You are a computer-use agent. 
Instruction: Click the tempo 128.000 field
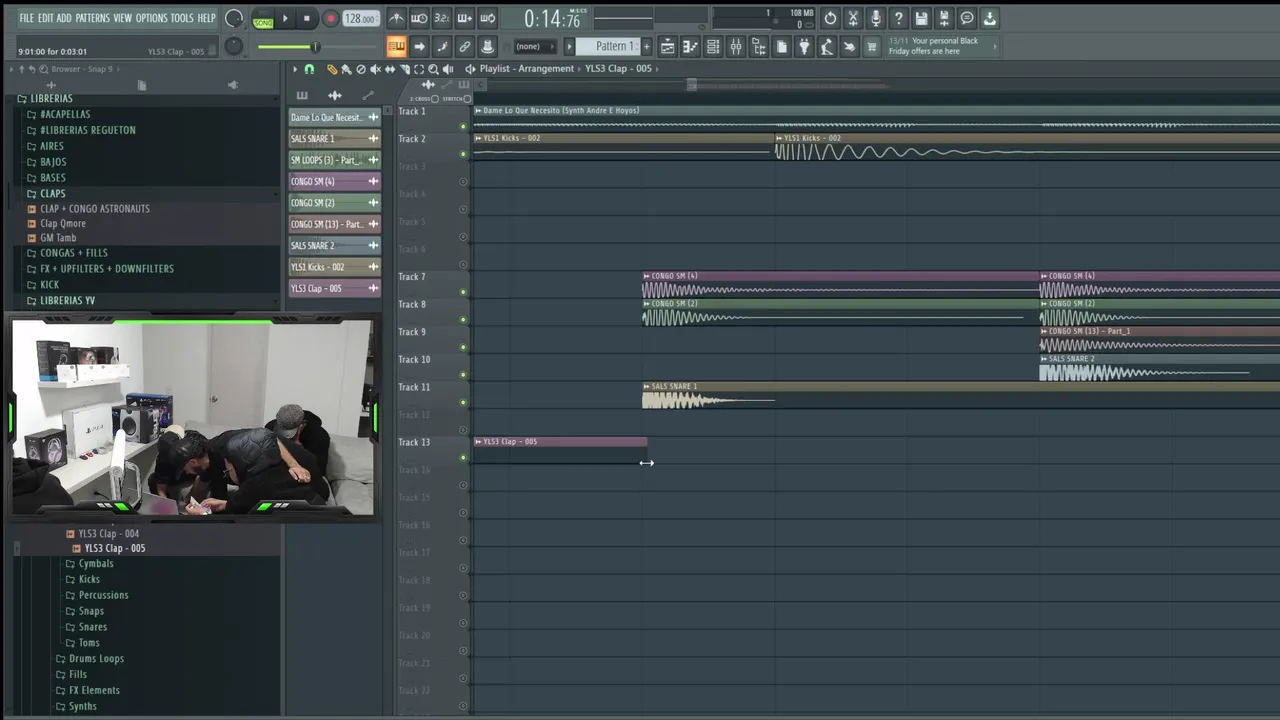(360, 19)
